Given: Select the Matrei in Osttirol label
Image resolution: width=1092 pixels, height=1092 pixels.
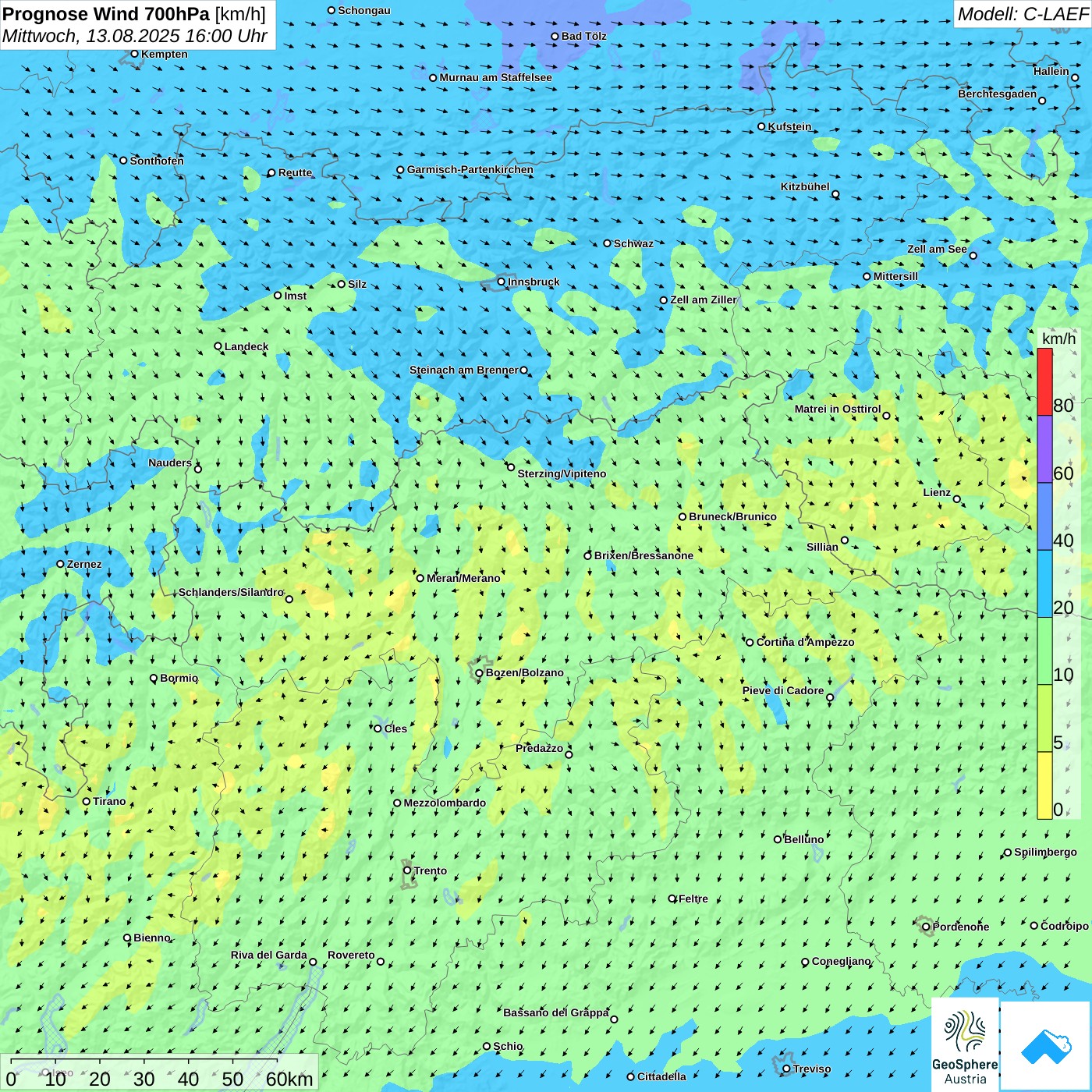Looking at the screenshot, I should [838, 409].
